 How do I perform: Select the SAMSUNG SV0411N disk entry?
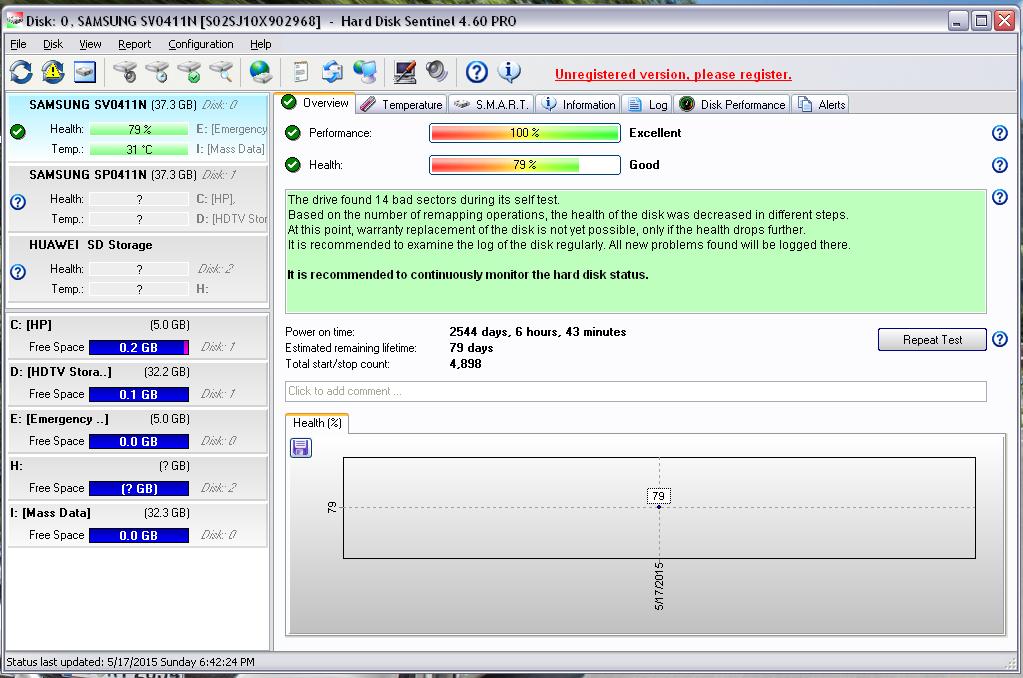138,128
